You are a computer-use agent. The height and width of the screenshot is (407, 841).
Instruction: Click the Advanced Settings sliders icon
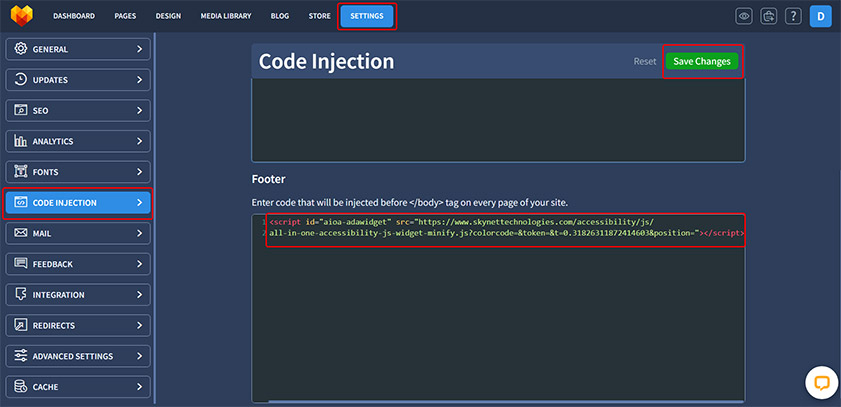[x=21, y=356]
